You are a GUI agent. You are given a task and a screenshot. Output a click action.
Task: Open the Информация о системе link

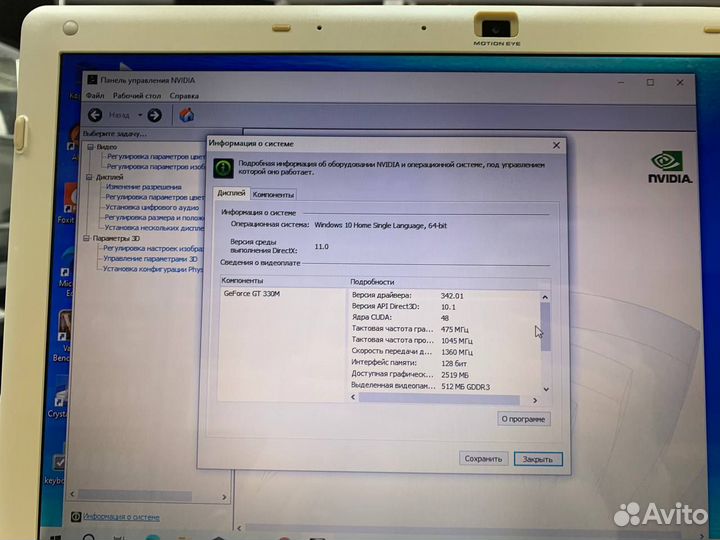coord(121,517)
